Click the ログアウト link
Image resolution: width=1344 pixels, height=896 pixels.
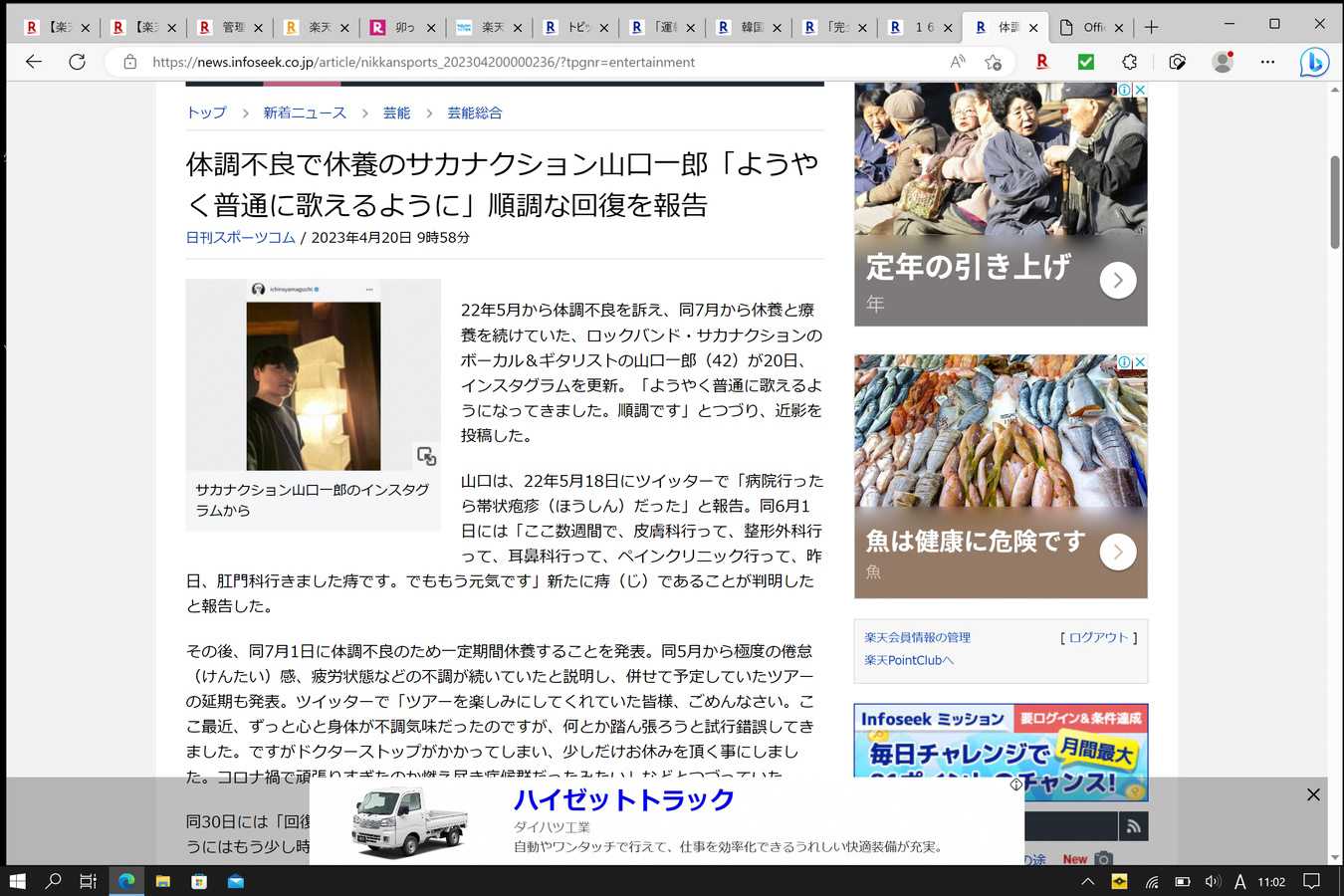(x=1098, y=637)
